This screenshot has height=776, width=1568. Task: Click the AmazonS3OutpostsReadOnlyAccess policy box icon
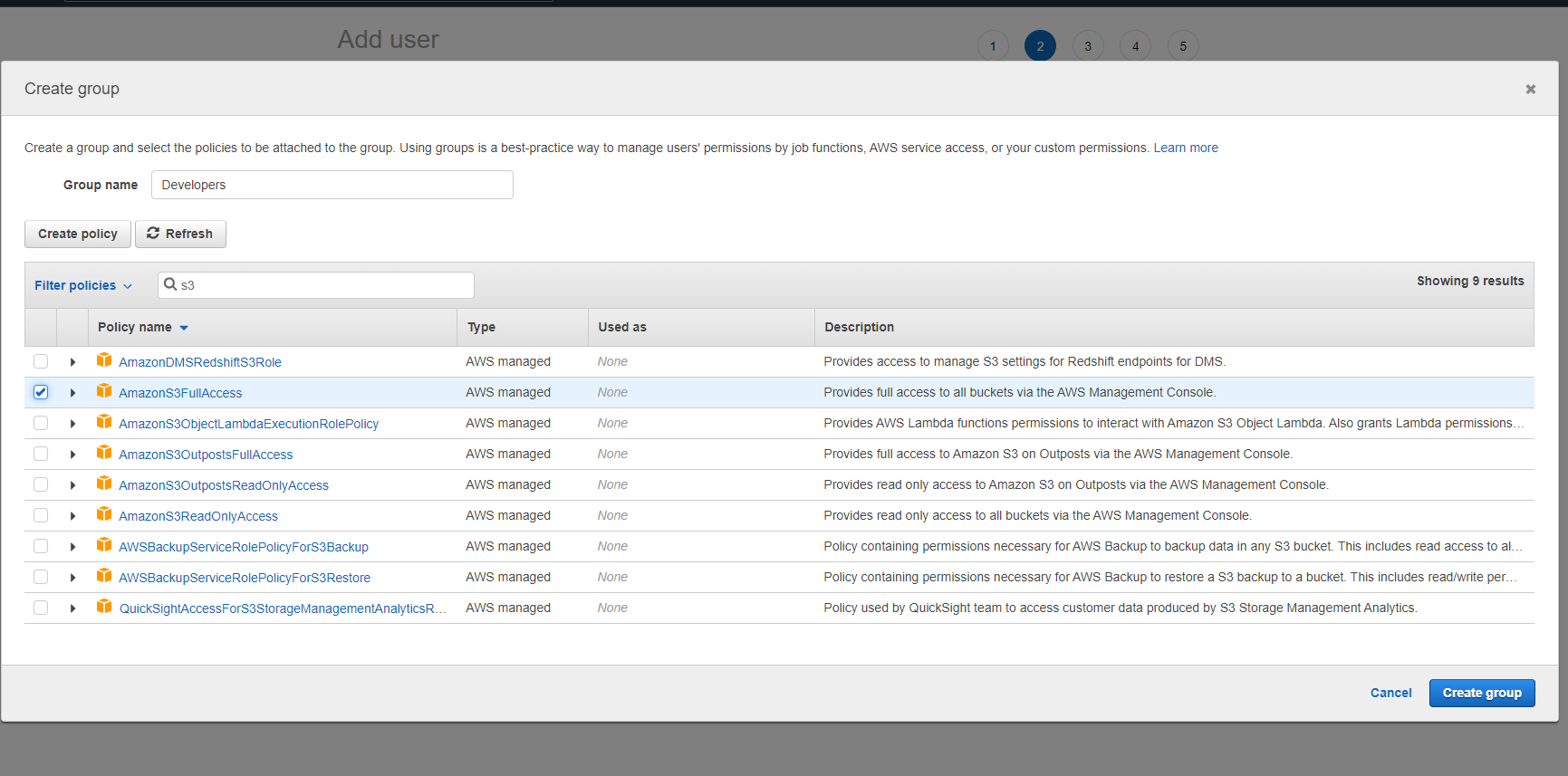(104, 484)
